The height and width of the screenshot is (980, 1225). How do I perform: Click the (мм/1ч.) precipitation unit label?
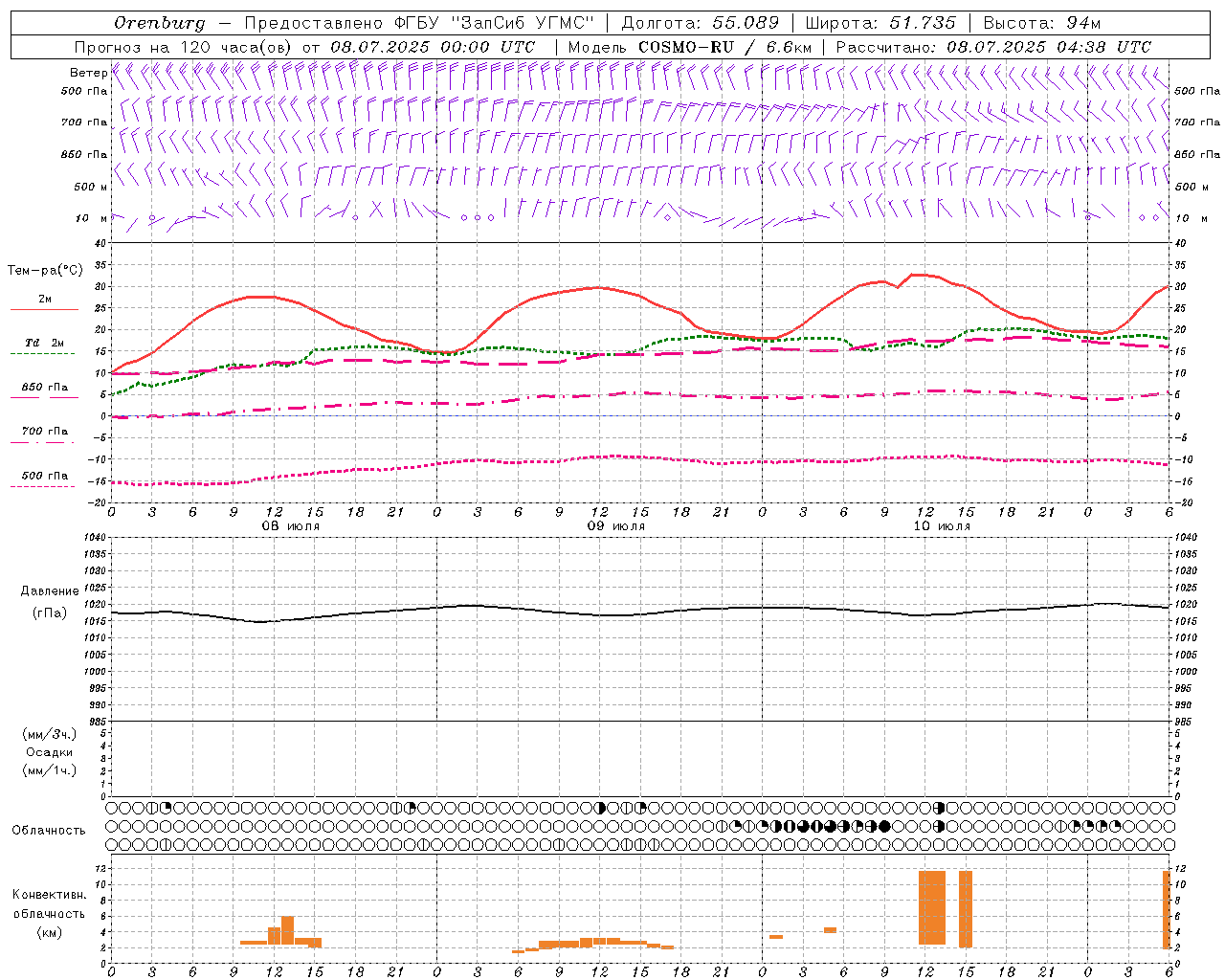point(49,770)
